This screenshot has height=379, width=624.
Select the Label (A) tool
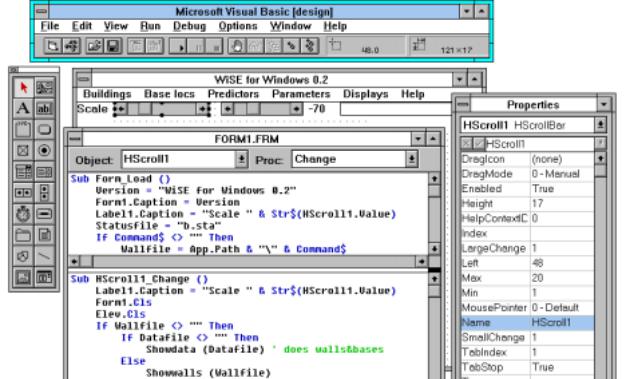[x=23, y=108]
